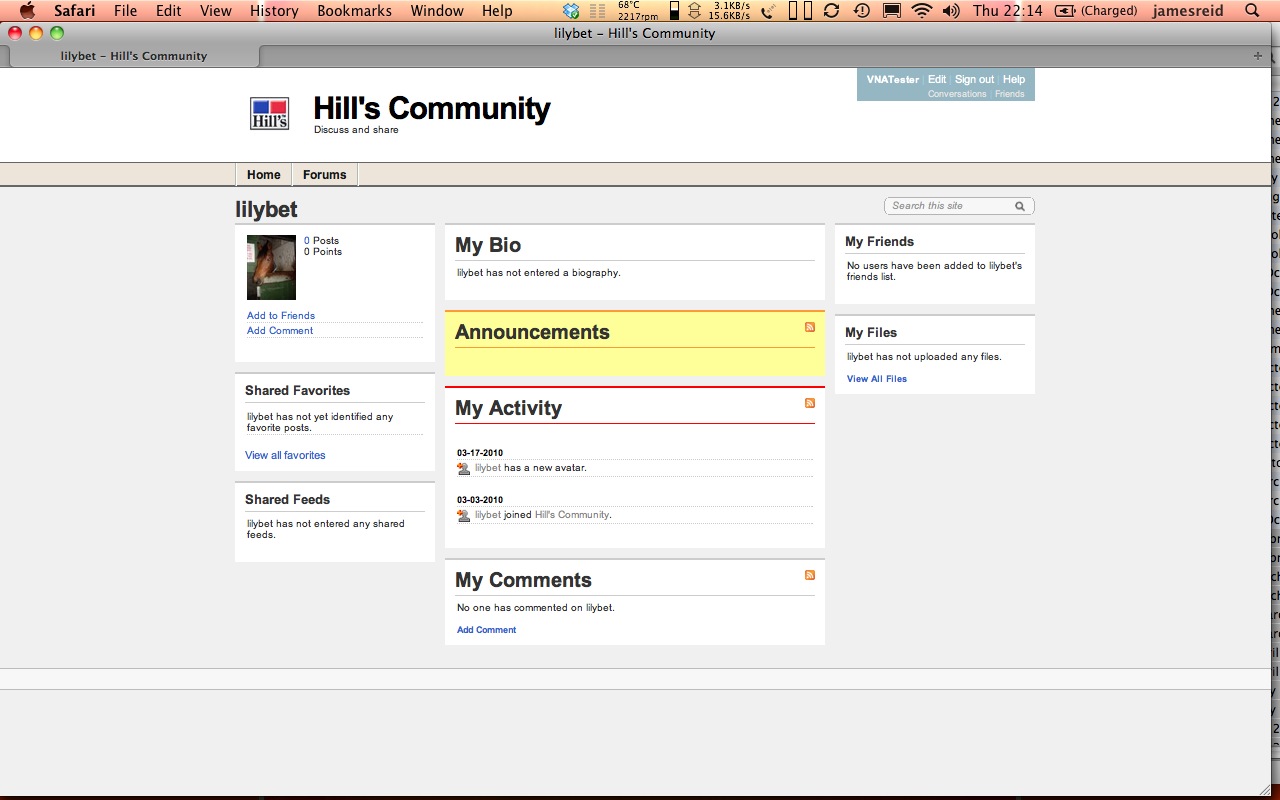This screenshot has width=1280, height=800.
Task: Click the My Friends heading
Action: [x=879, y=242]
